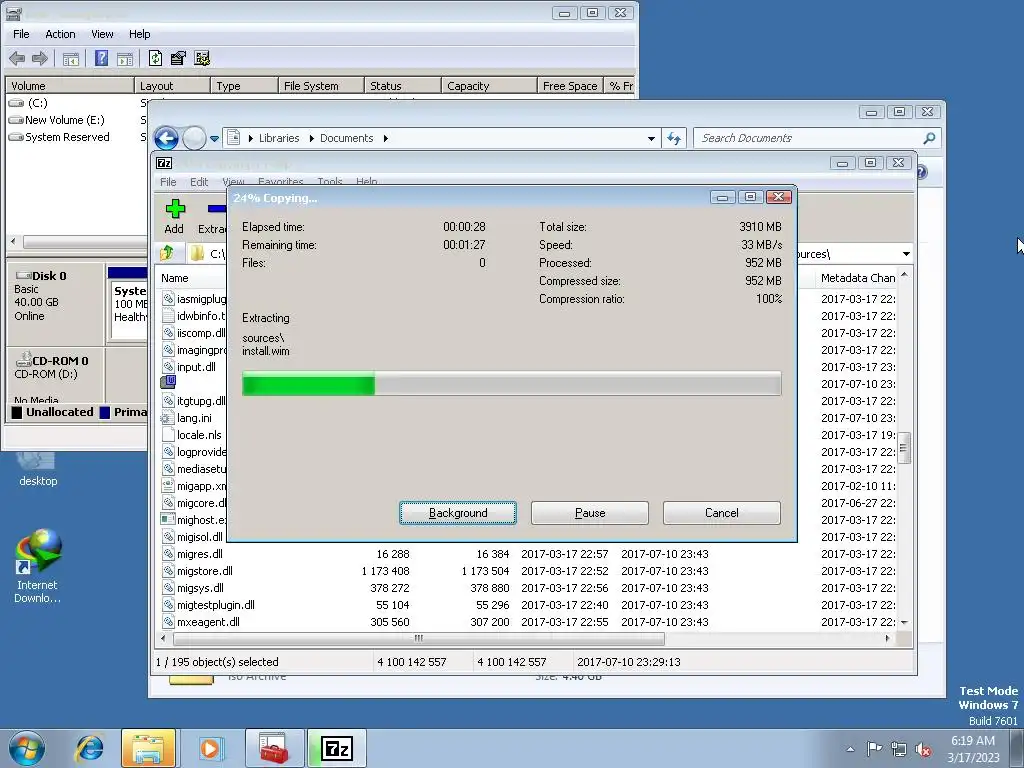This screenshot has width=1024, height=768.
Task: Click Disk Management forward arrow icon
Action: (40, 59)
